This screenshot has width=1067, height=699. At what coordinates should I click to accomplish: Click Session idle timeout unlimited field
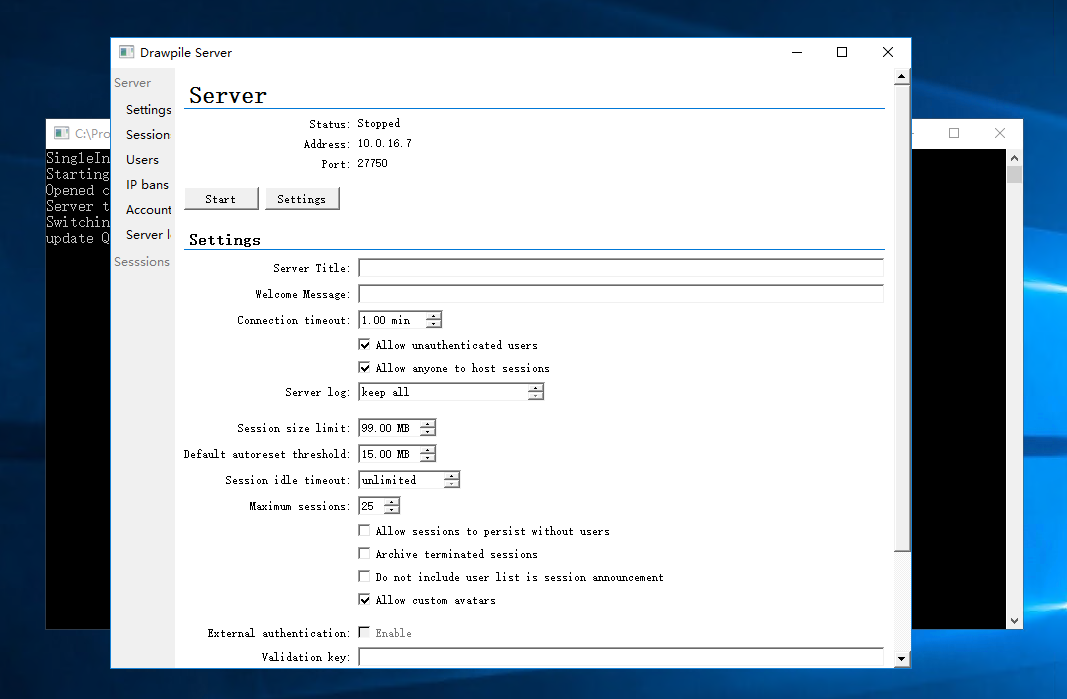401,480
